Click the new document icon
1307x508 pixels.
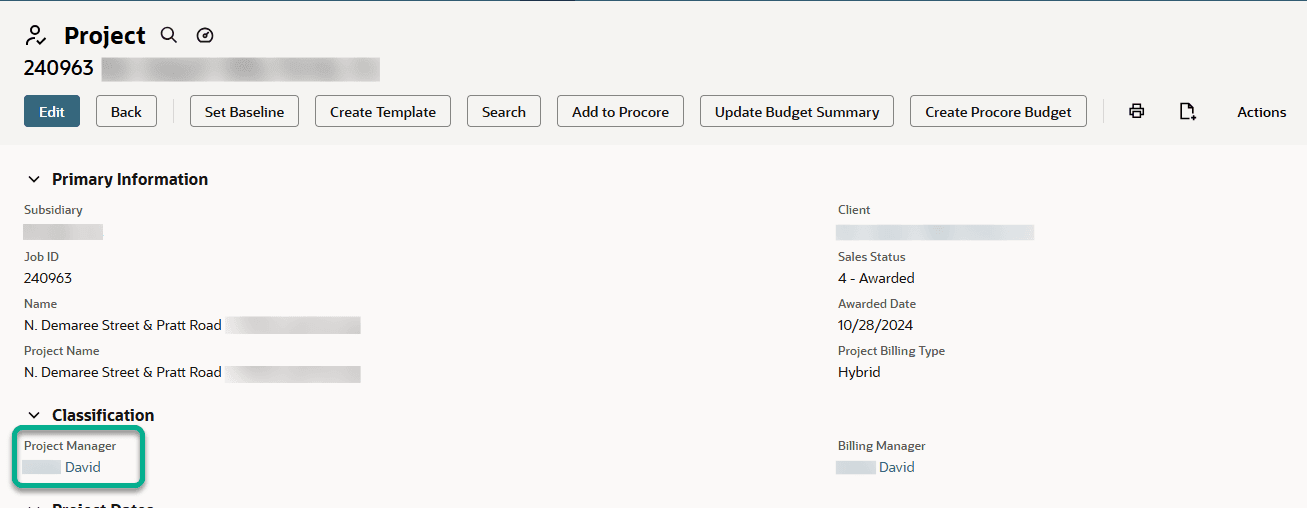coord(1187,111)
